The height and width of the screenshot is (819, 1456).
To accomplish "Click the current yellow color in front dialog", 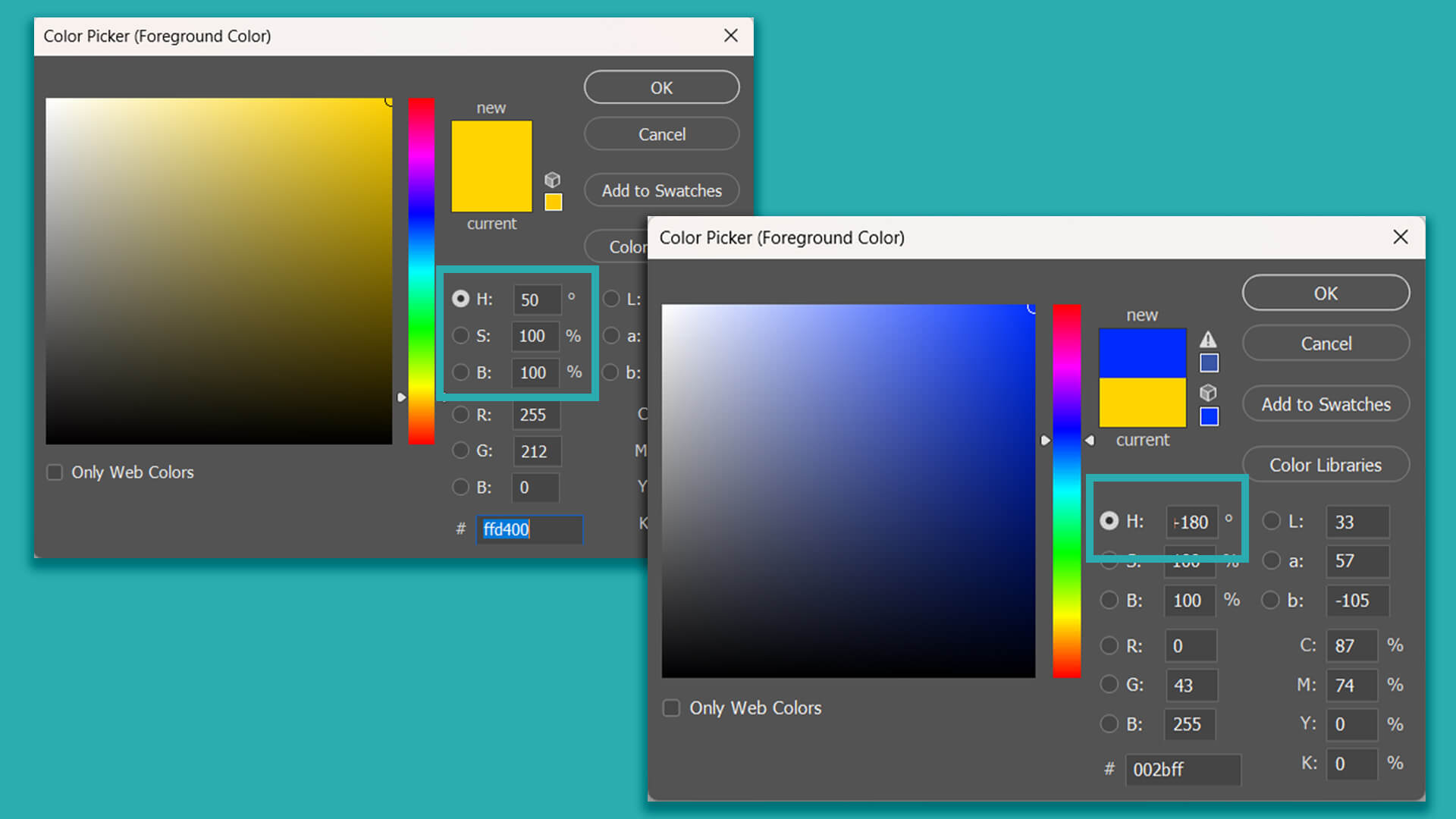I will (1142, 403).
